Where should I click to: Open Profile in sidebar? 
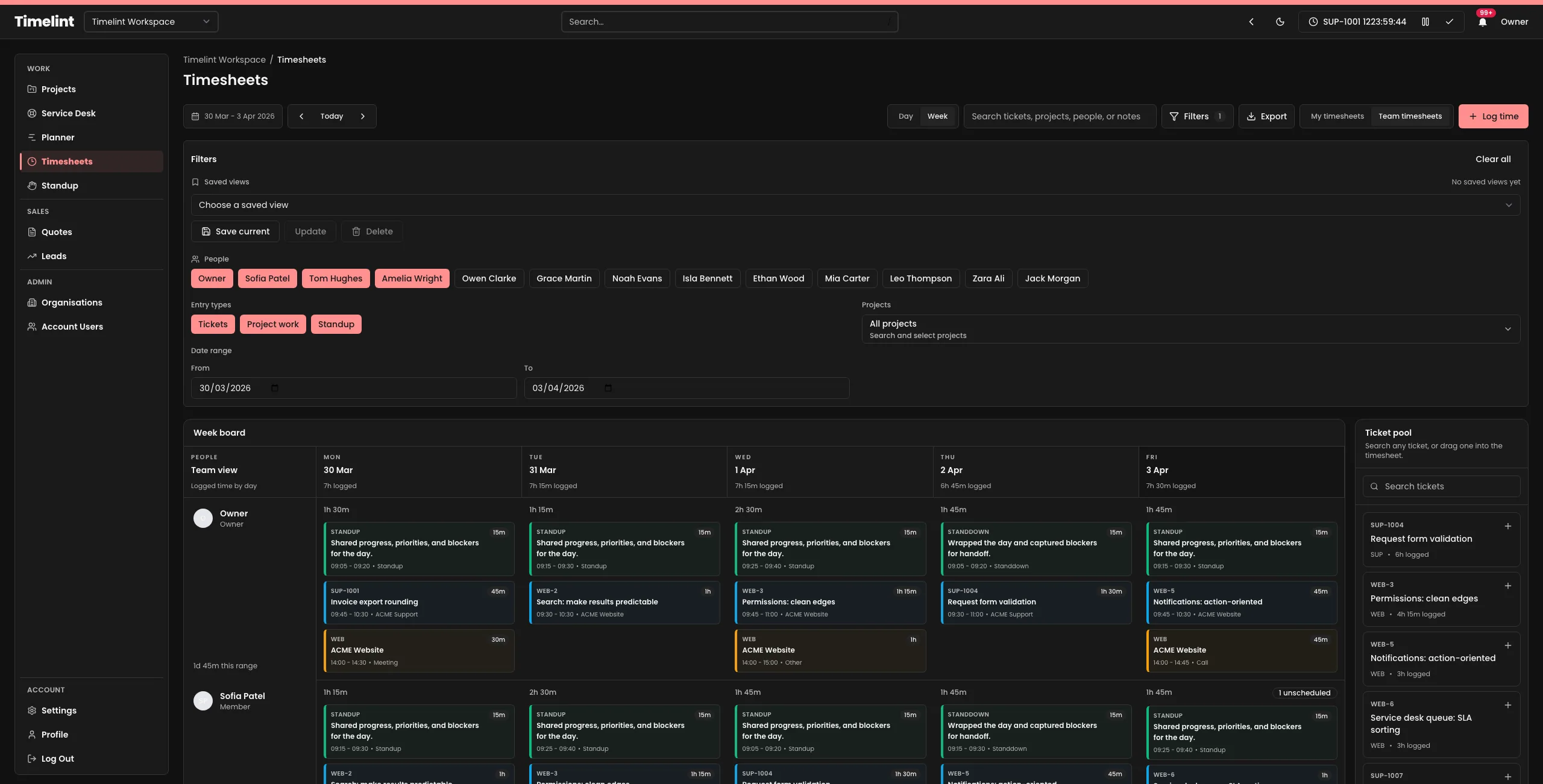(x=92, y=735)
